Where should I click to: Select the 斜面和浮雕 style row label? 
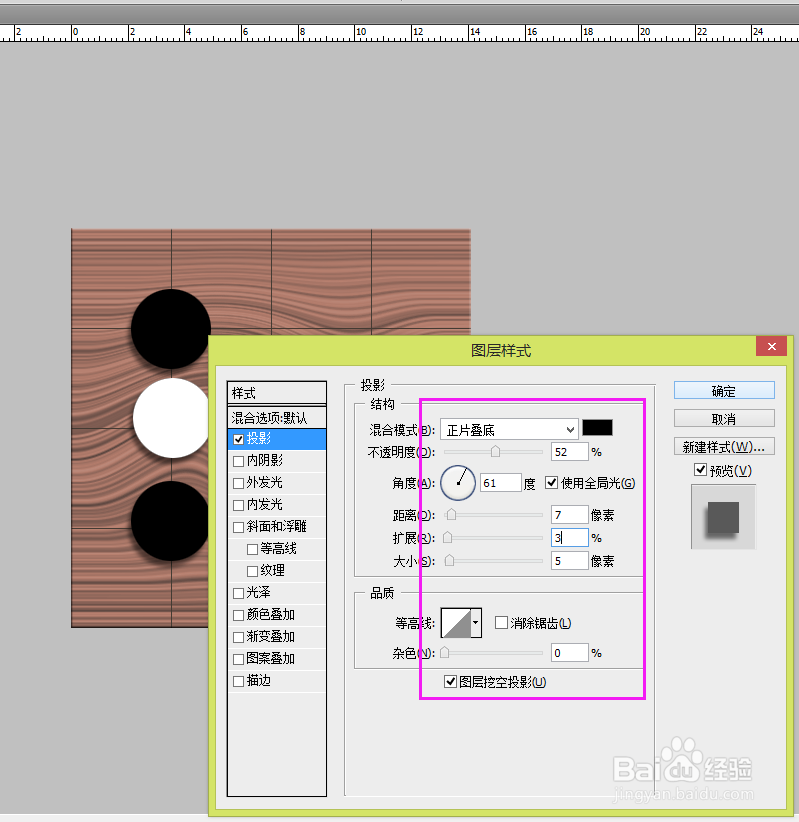click(277, 526)
